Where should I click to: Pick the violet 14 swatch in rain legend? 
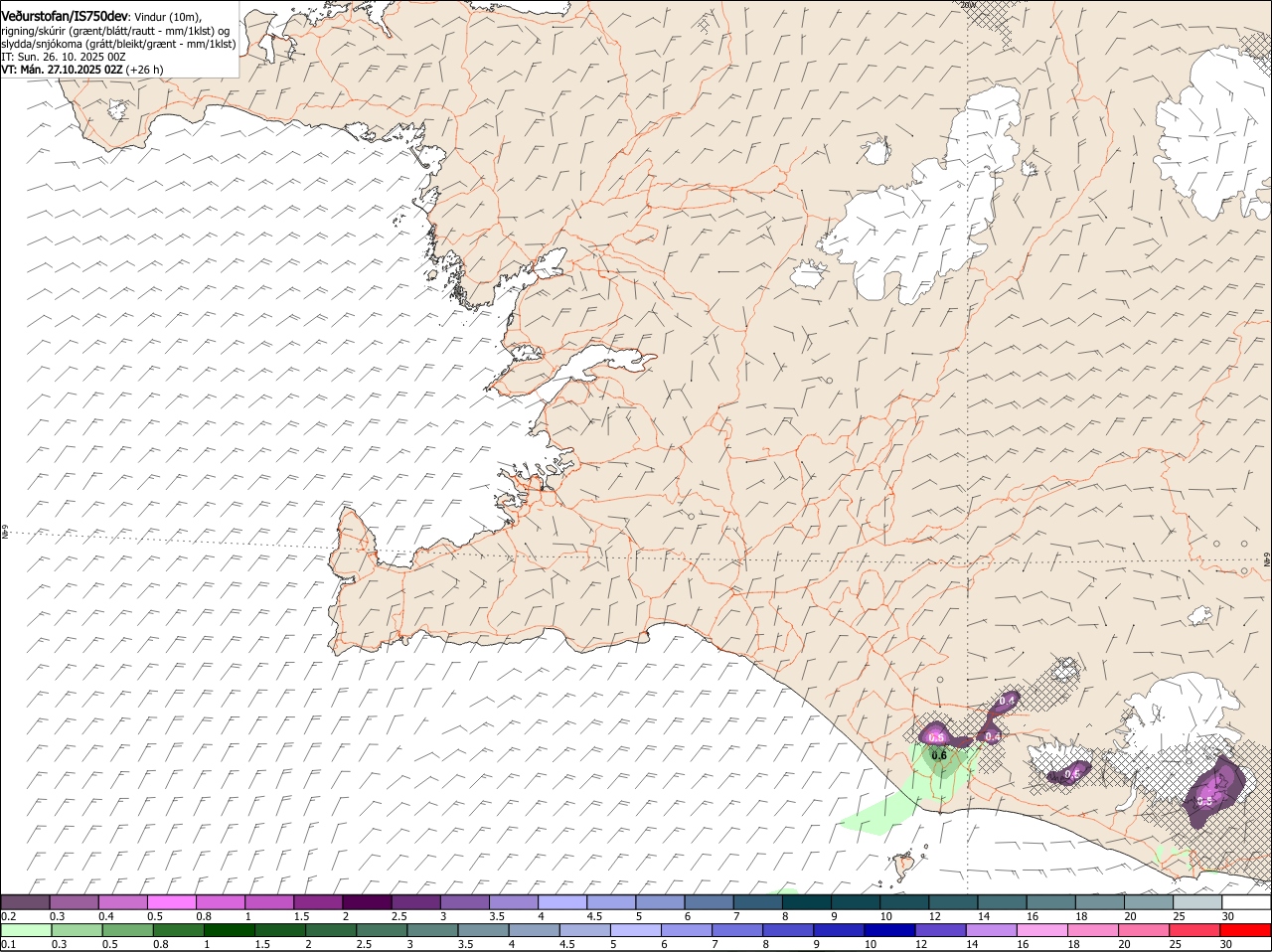(x=991, y=930)
